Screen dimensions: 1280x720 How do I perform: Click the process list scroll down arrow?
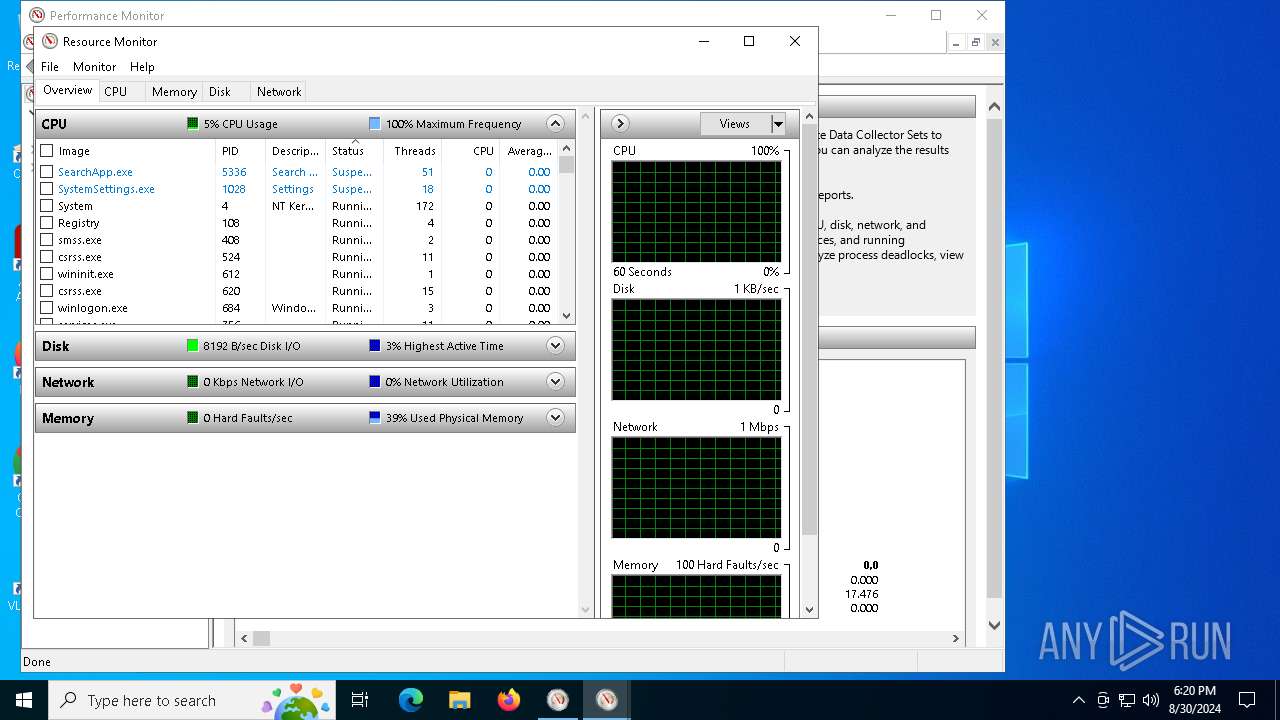click(x=567, y=315)
